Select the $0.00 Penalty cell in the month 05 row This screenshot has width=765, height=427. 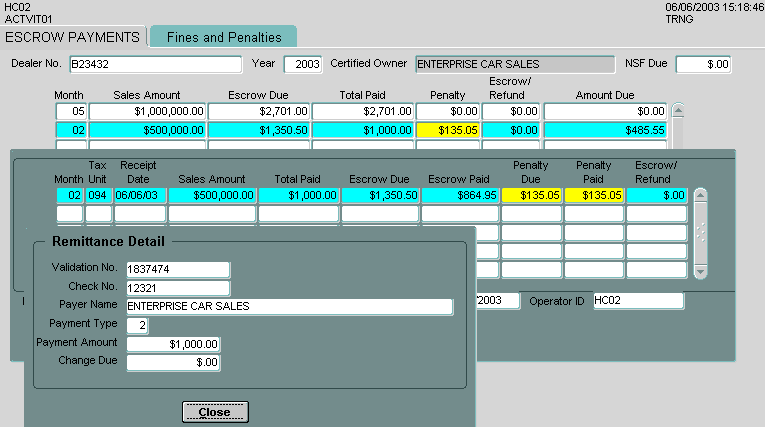(448, 111)
